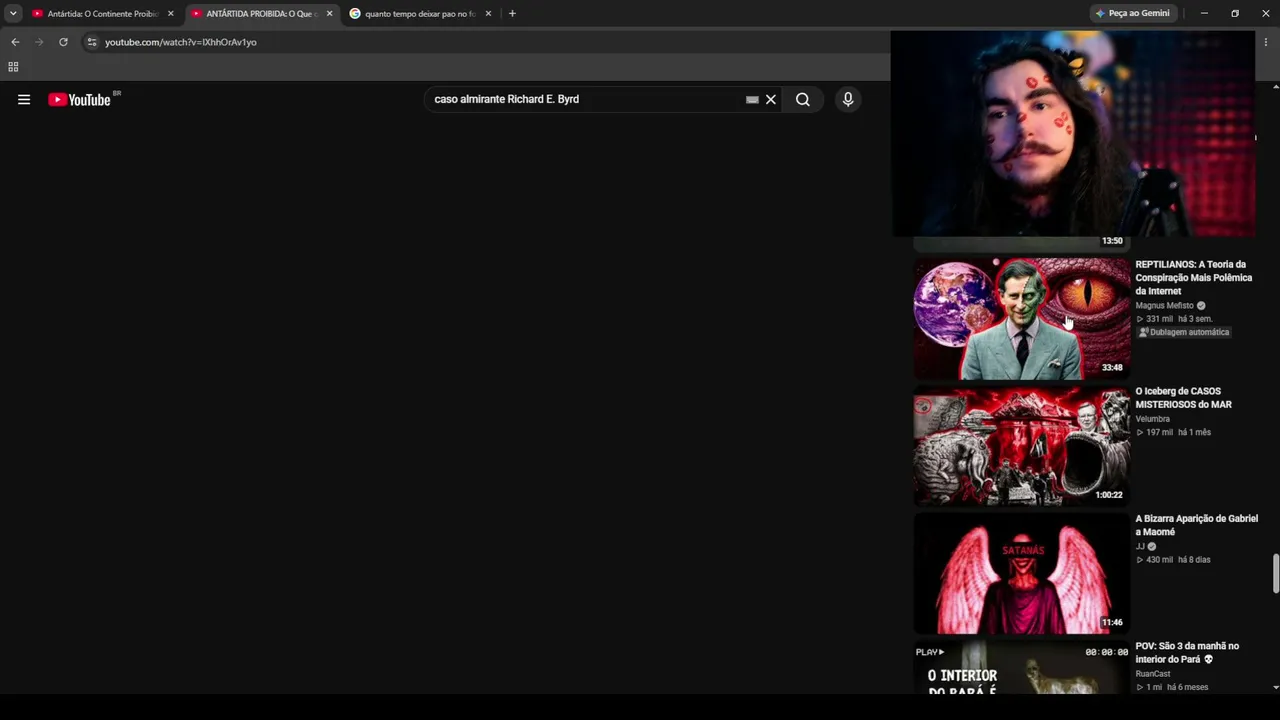Reload the current YouTube page
The height and width of the screenshot is (720, 1280).
click(63, 42)
